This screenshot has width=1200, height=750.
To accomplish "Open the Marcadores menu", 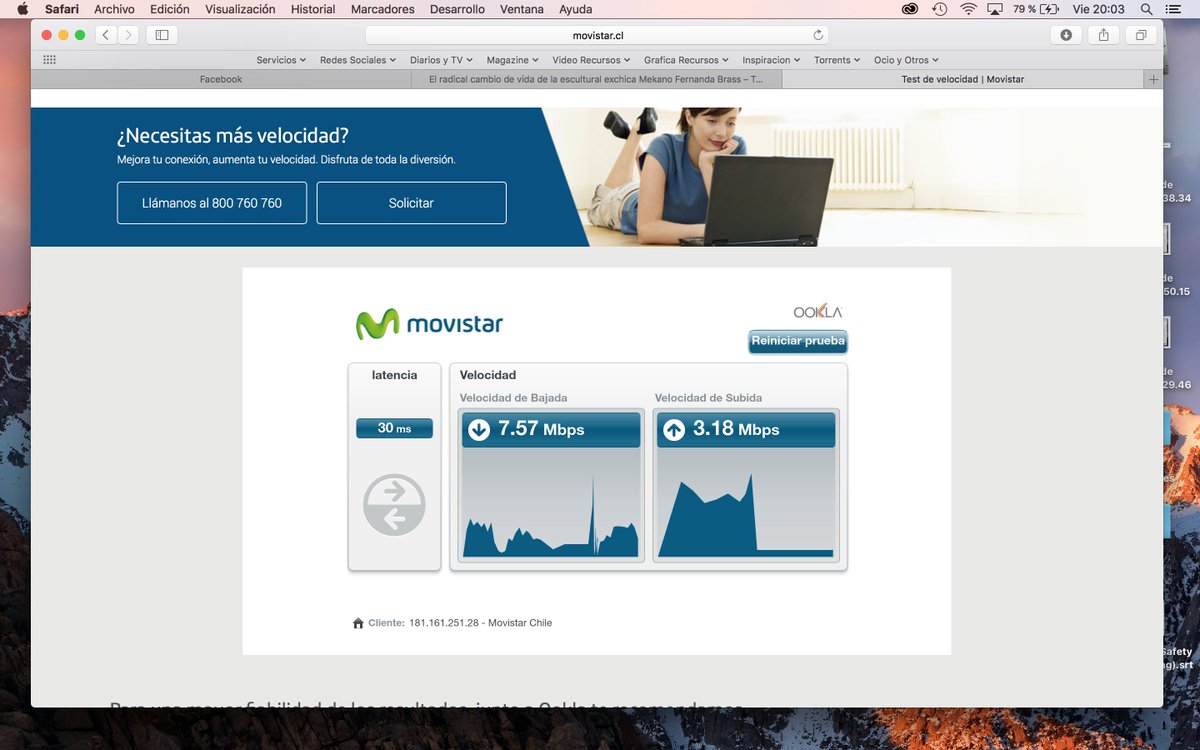I will (x=383, y=9).
